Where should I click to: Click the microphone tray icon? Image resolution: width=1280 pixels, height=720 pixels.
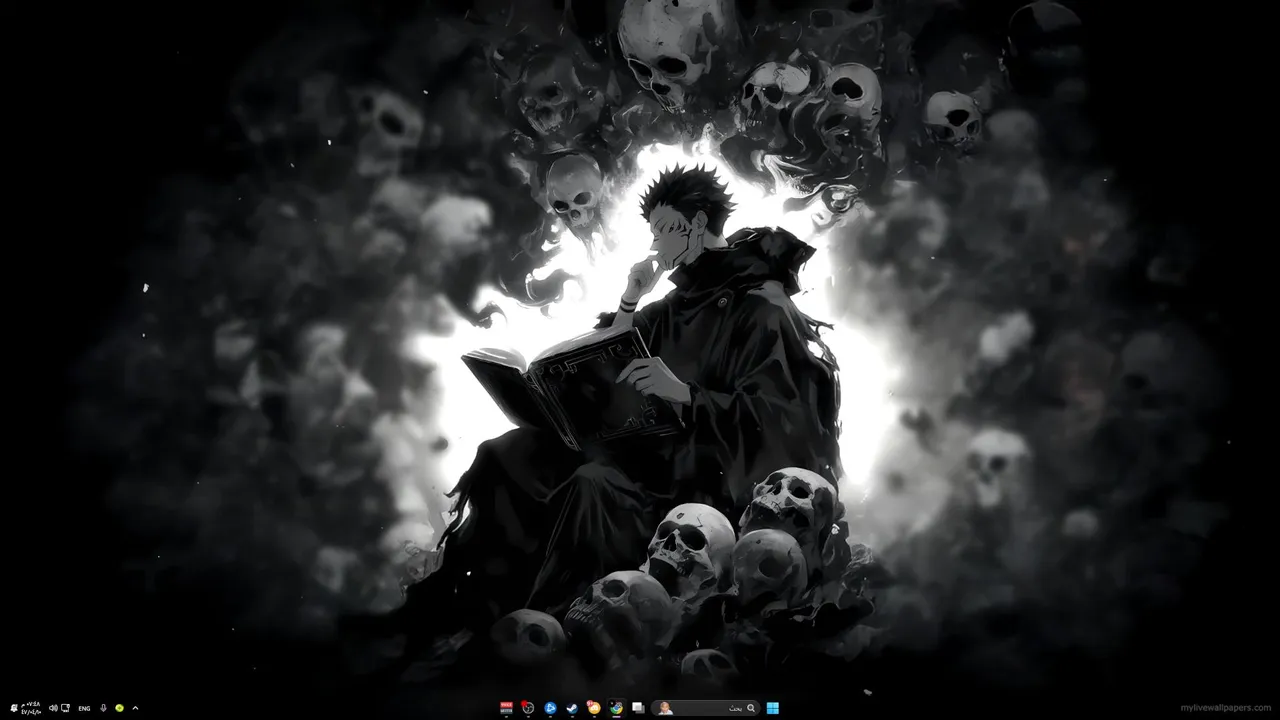coord(103,708)
